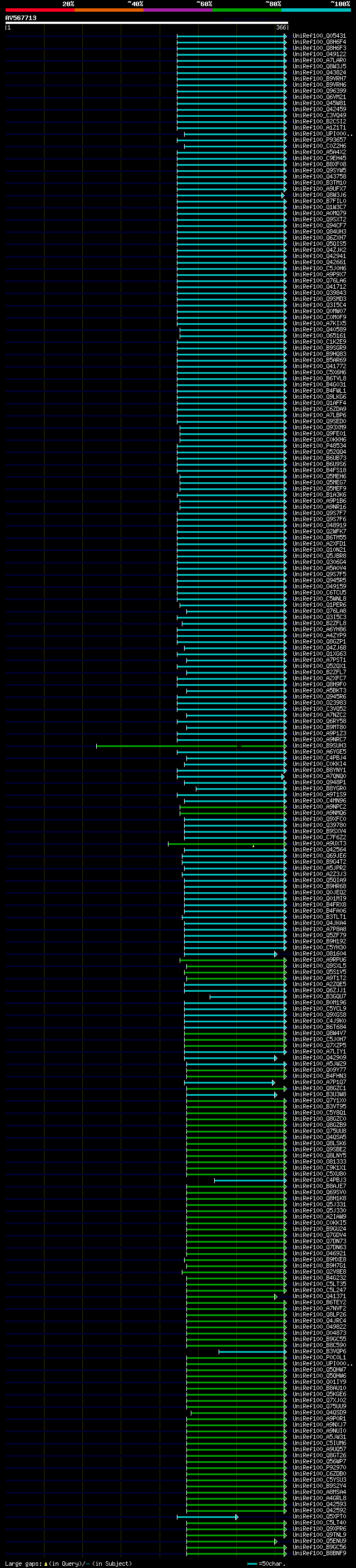This screenshot has width=356, height=1568.
Task: Click label UniRef100_Q8GZP1
Action: [x=319, y=641]
